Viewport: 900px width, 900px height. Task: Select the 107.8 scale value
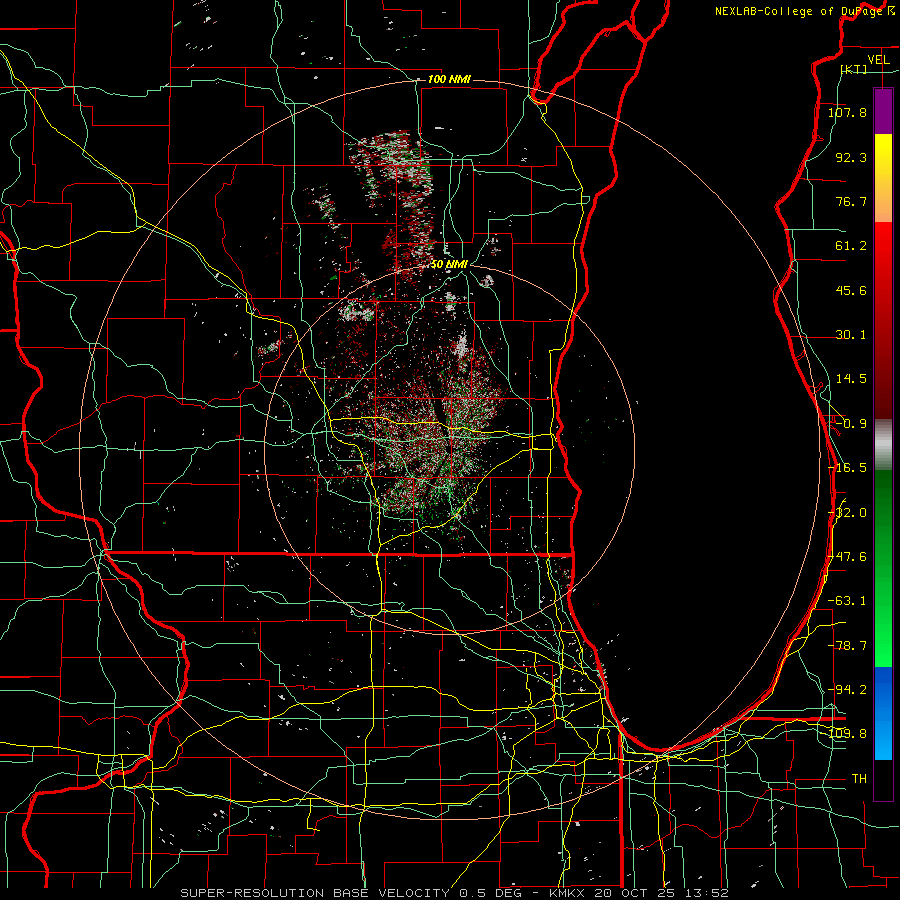click(x=847, y=112)
